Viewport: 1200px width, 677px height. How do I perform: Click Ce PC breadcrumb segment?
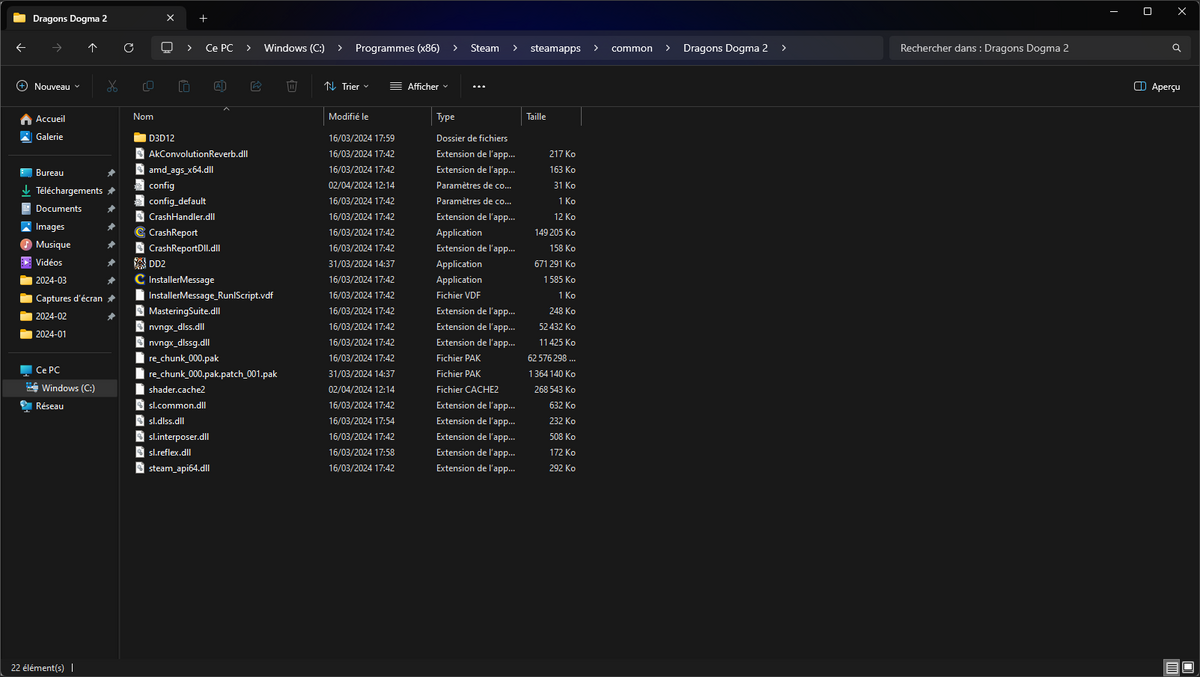pos(219,48)
